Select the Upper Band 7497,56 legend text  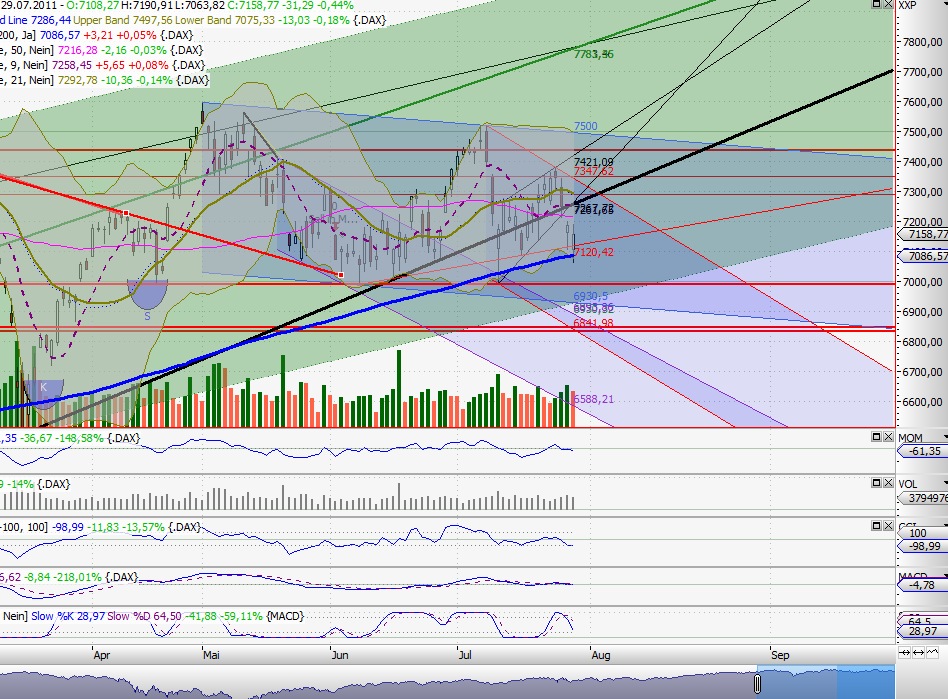click(123, 20)
